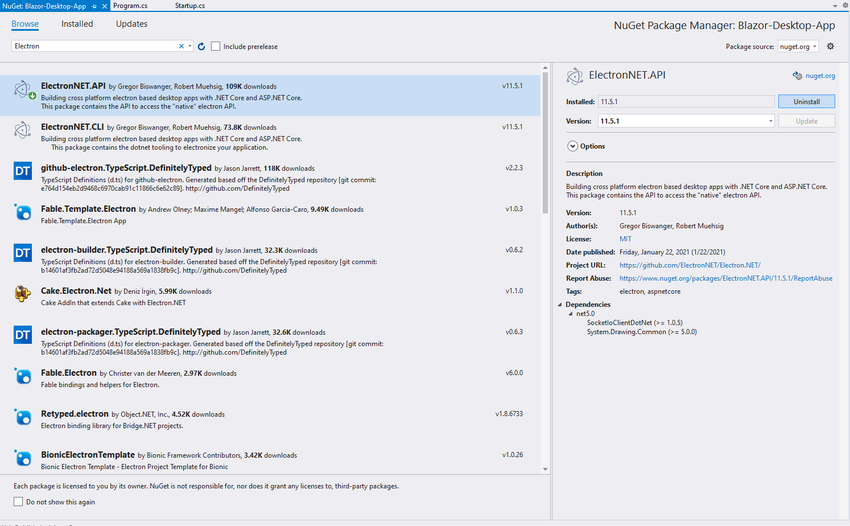Open the Startup.cs editor tab

click(190, 5)
